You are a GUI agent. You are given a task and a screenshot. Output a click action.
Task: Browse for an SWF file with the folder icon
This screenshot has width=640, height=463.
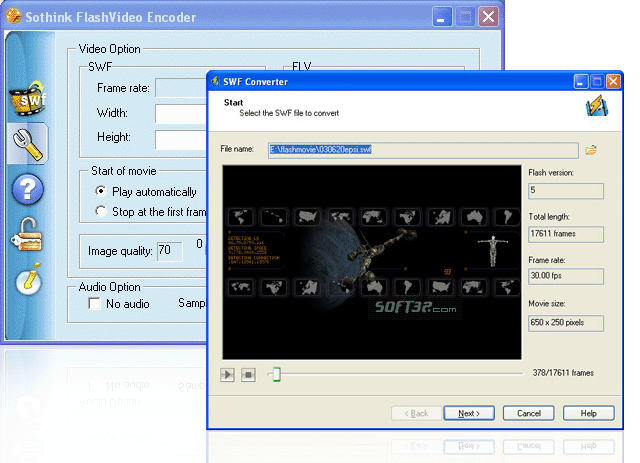tap(591, 150)
